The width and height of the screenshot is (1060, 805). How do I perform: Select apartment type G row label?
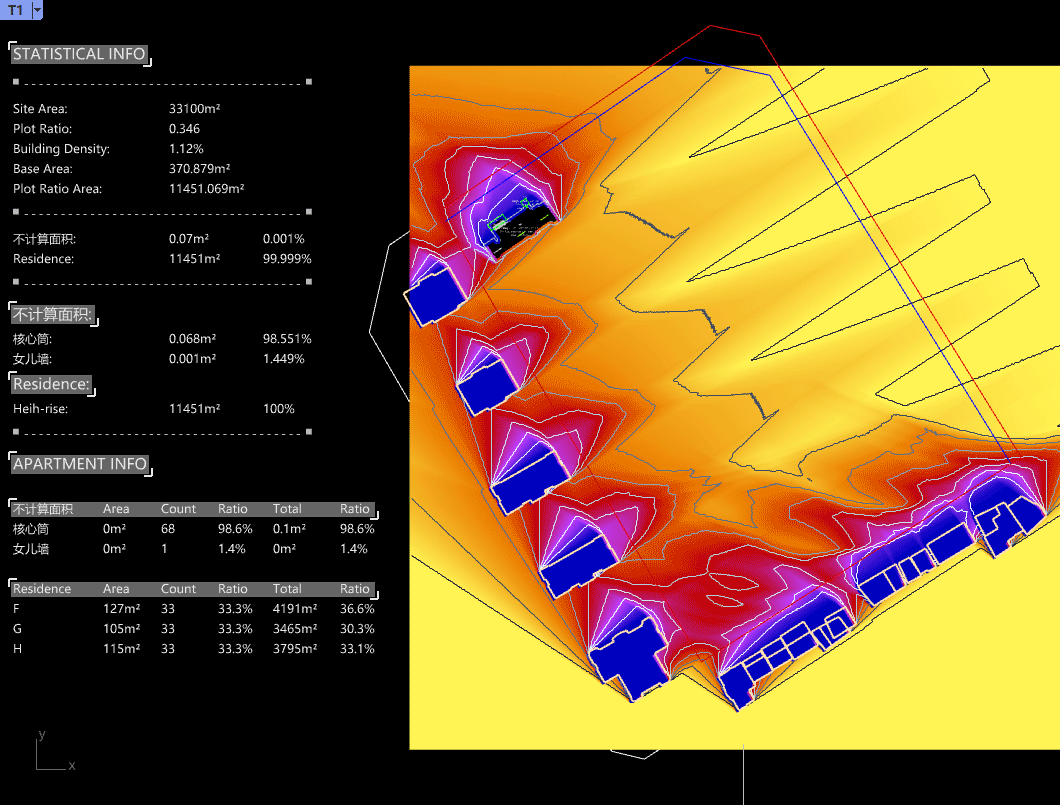17,629
